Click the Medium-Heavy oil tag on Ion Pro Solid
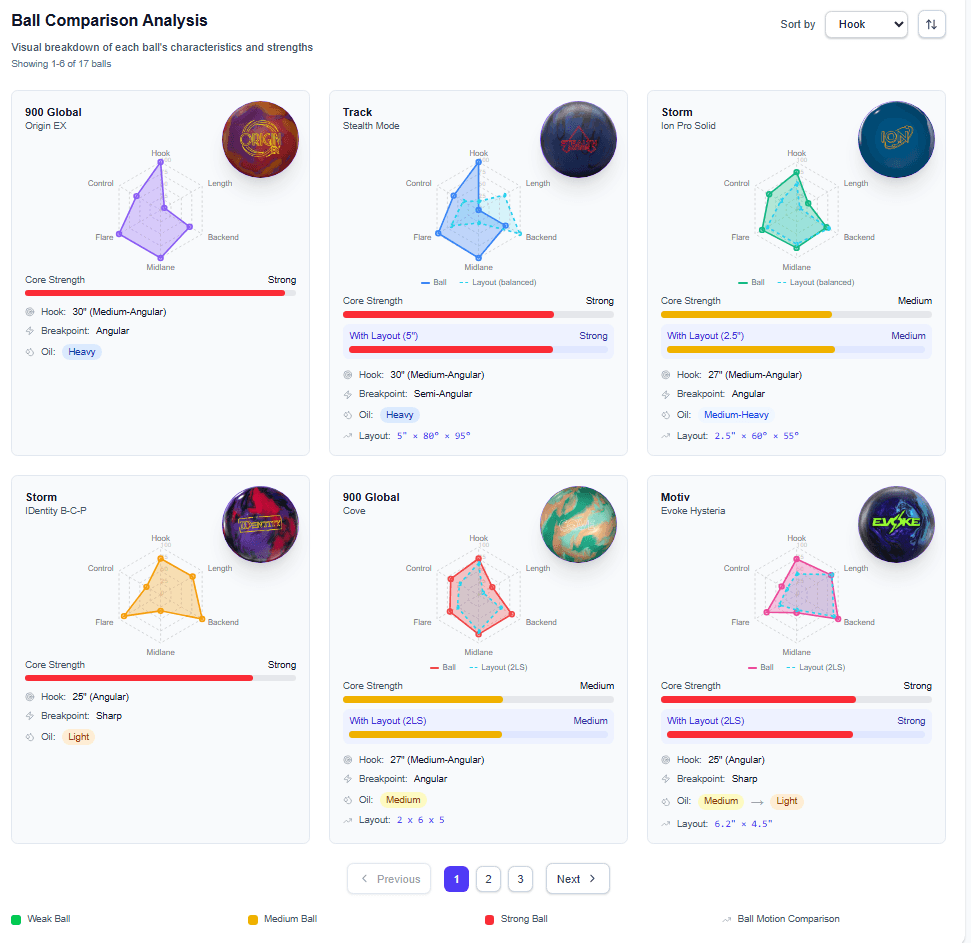The image size is (971, 943). (736, 415)
